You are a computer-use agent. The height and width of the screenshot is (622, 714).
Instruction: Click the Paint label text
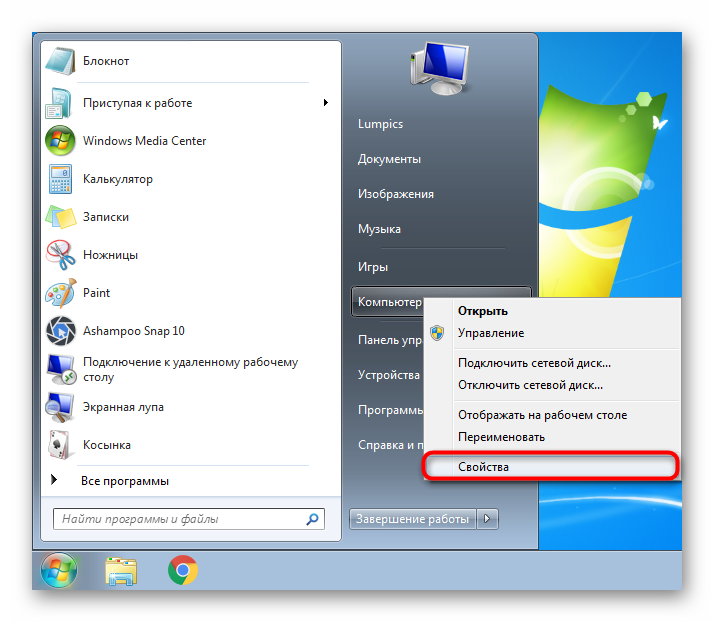(96, 293)
